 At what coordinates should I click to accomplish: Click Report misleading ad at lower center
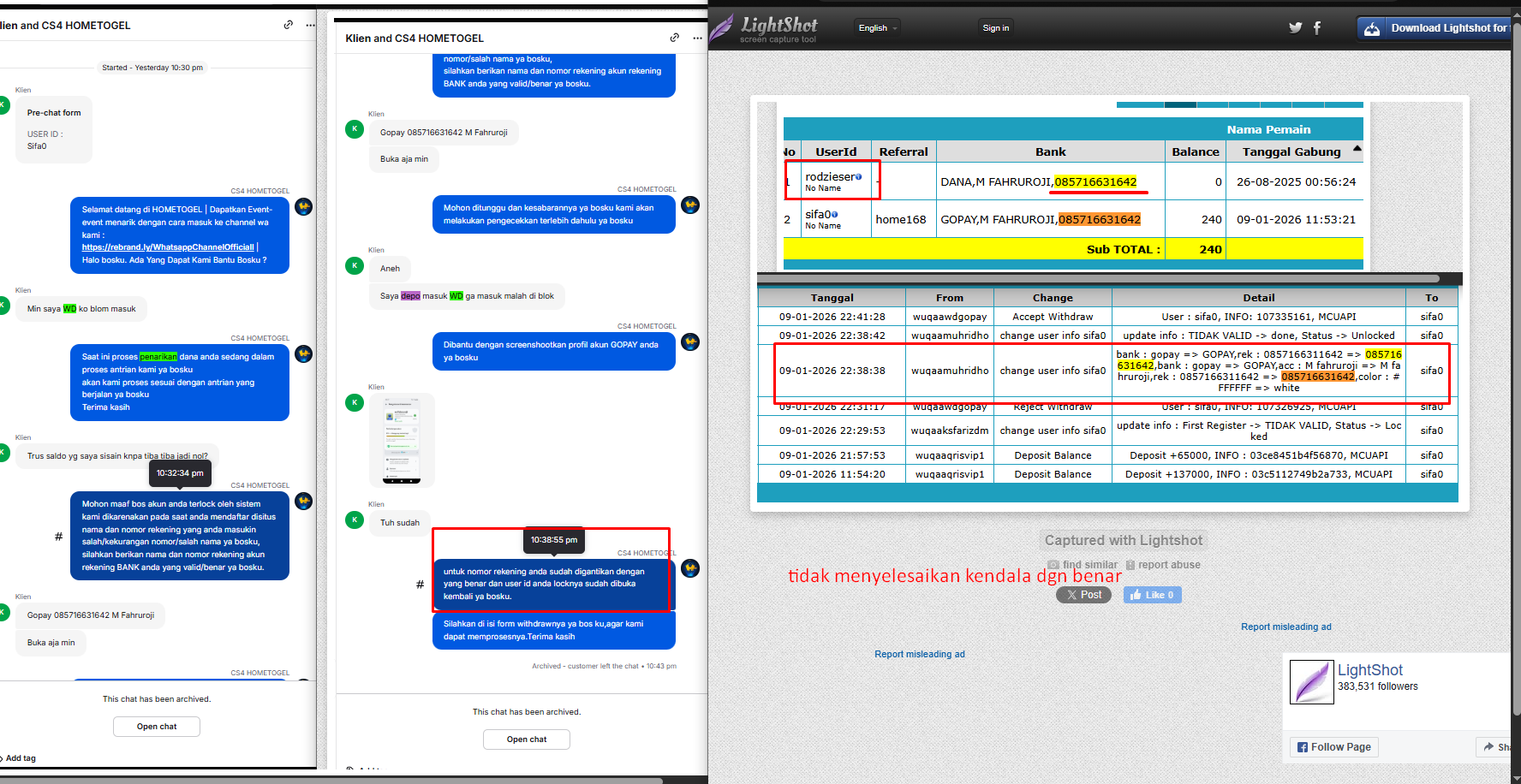tap(919, 654)
